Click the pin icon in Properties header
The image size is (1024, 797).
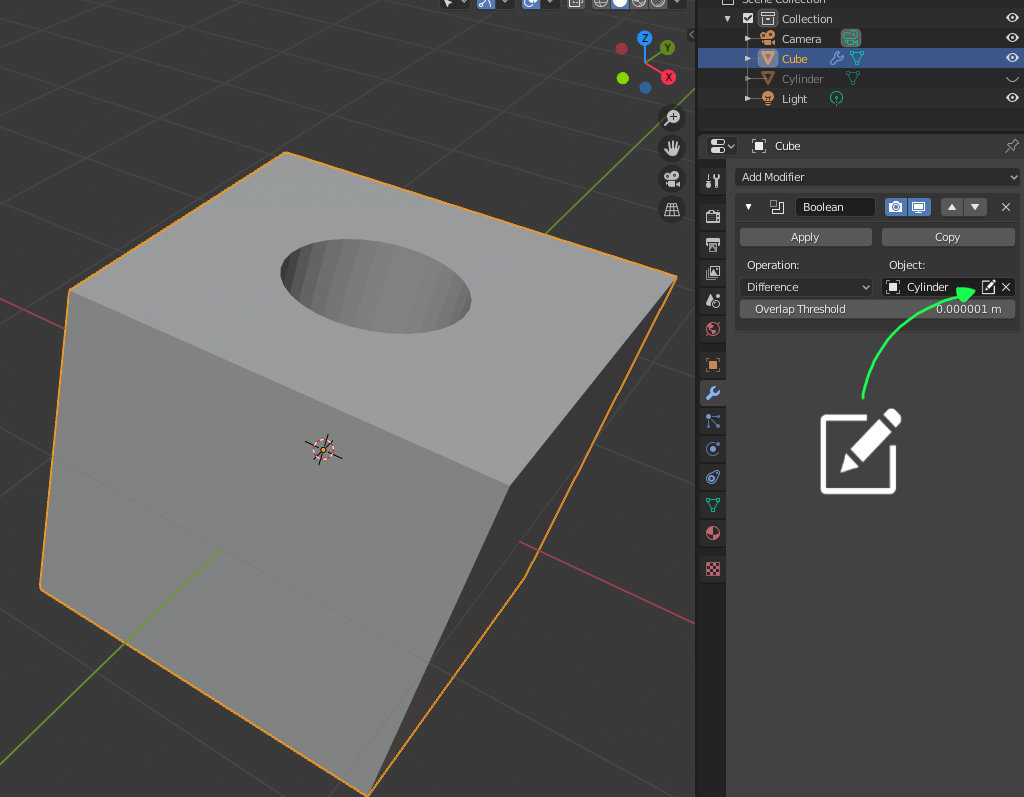[x=1012, y=146]
